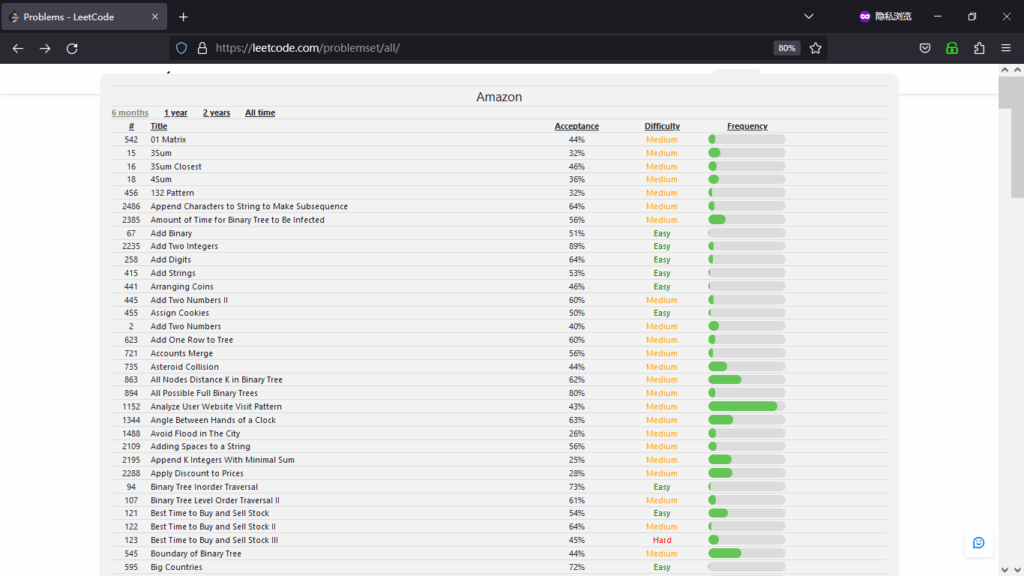Open Append Characters to String to Make Subsequence
This screenshot has width=1024, height=576.
(x=249, y=206)
